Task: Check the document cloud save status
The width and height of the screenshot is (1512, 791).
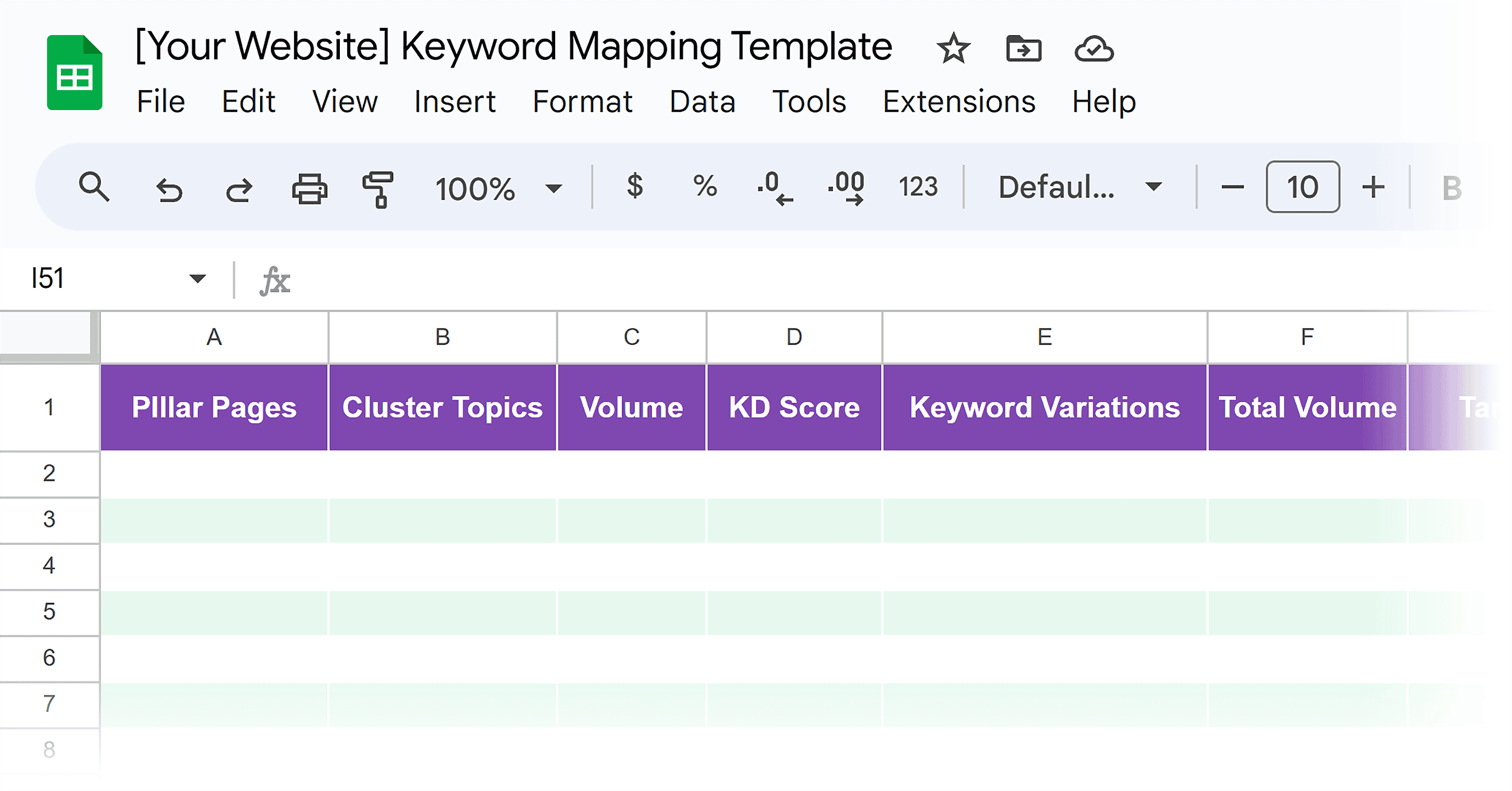Action: 1096,48
